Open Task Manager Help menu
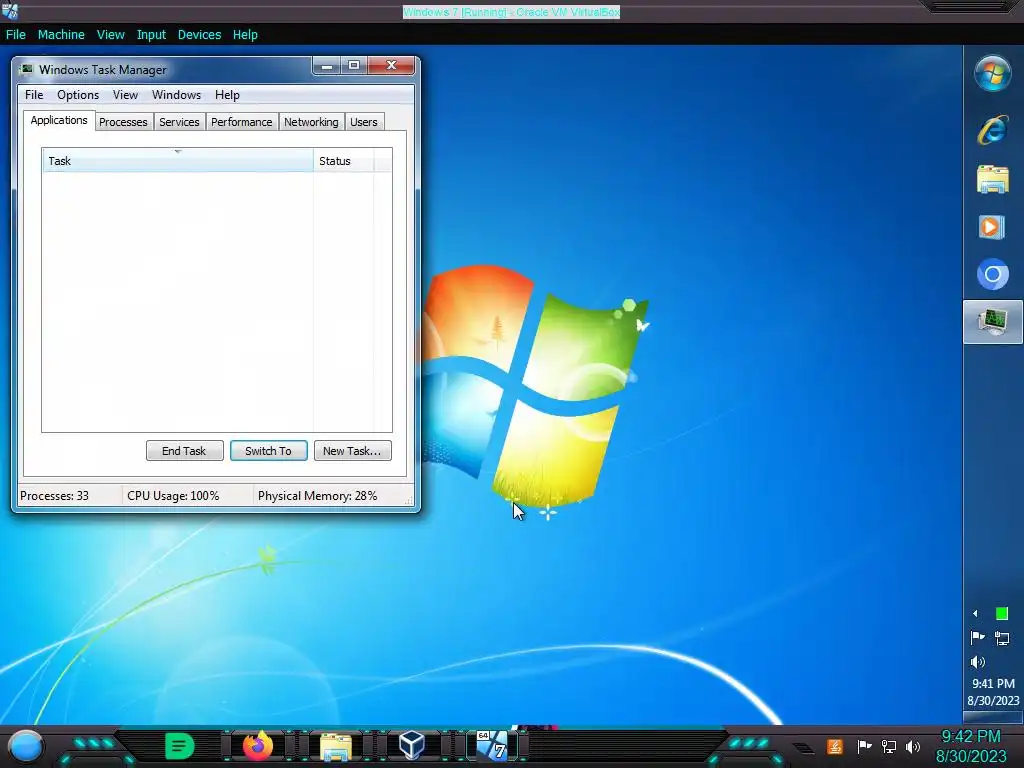The height and width of the screenshot is (768, 1024). pos(227,95)
